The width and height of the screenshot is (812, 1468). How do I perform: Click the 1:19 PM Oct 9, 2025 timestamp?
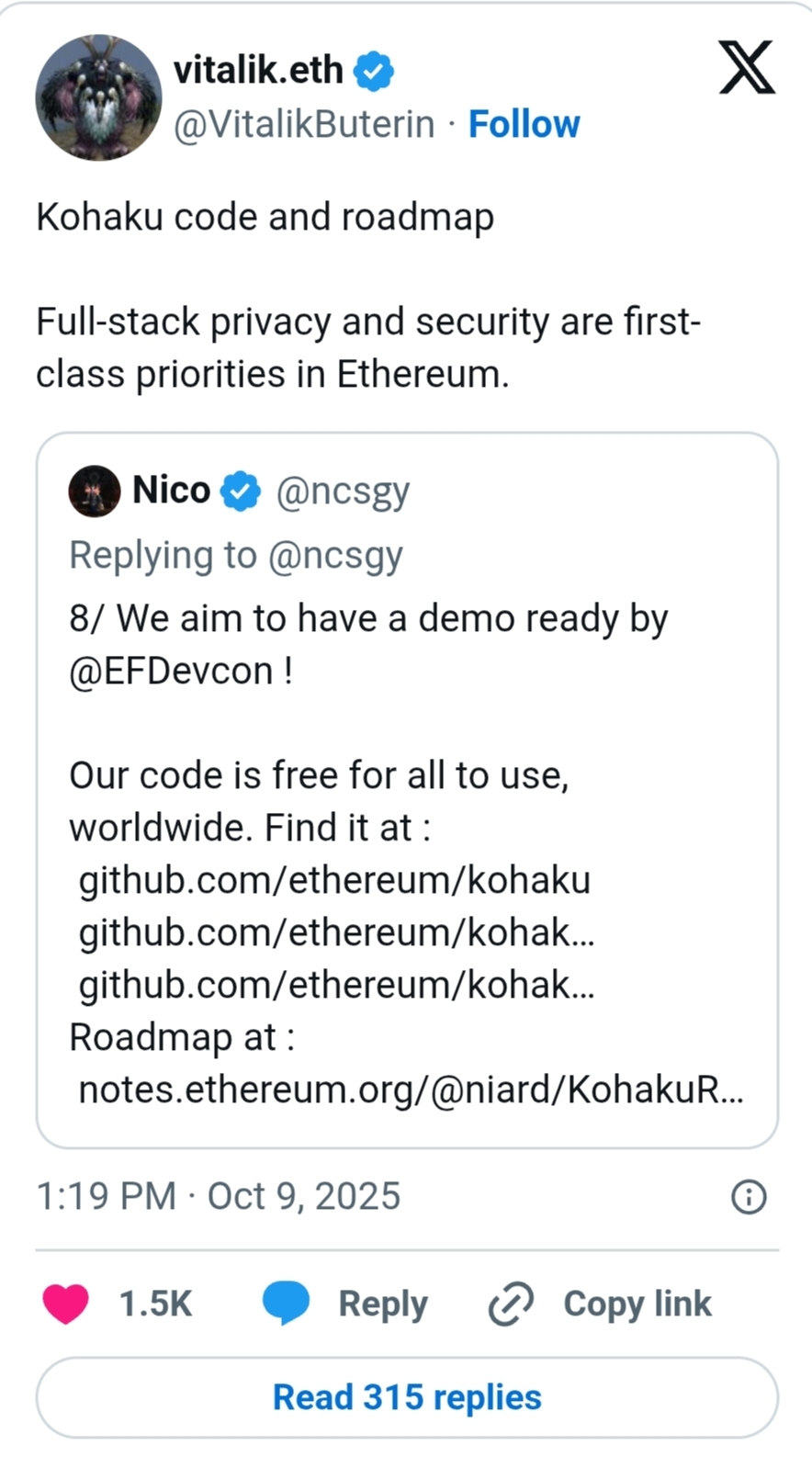point(219,1196)
